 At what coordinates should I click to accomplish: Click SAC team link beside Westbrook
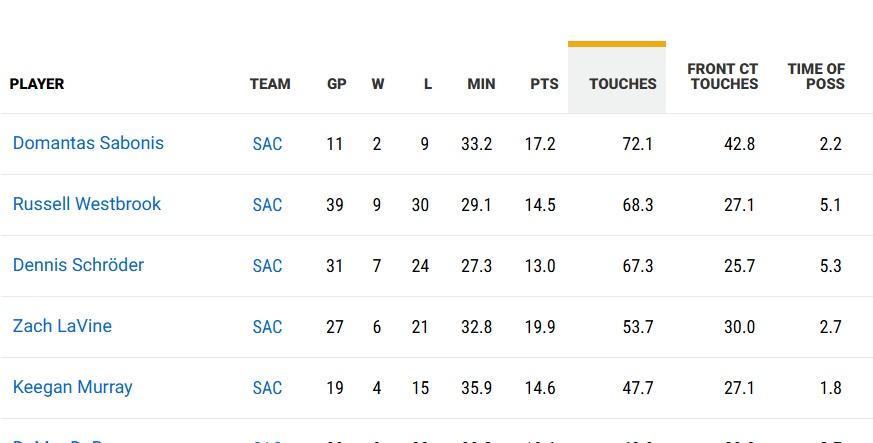pos(267,205)
